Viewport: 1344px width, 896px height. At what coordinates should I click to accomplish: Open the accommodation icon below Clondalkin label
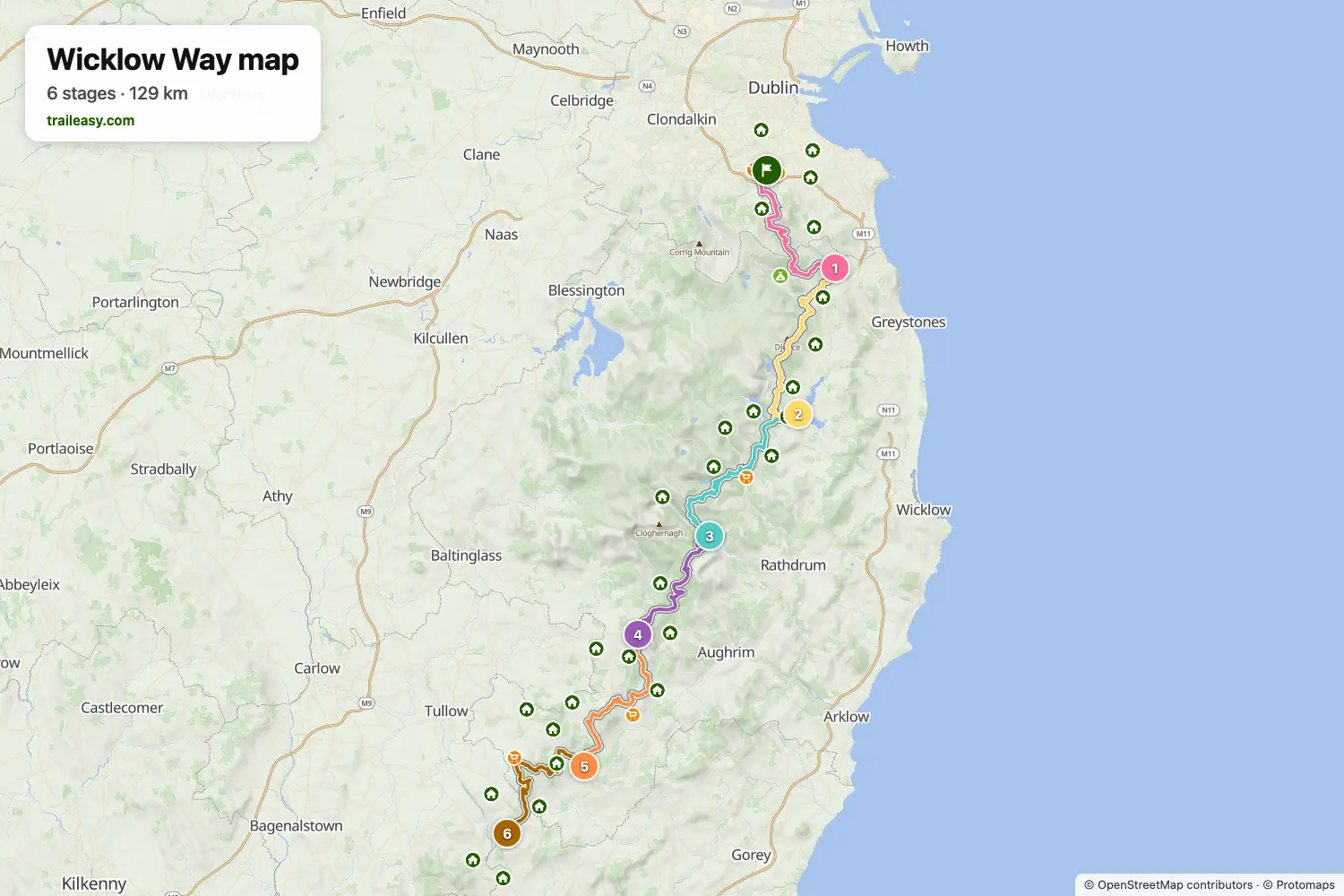(761, 130)
